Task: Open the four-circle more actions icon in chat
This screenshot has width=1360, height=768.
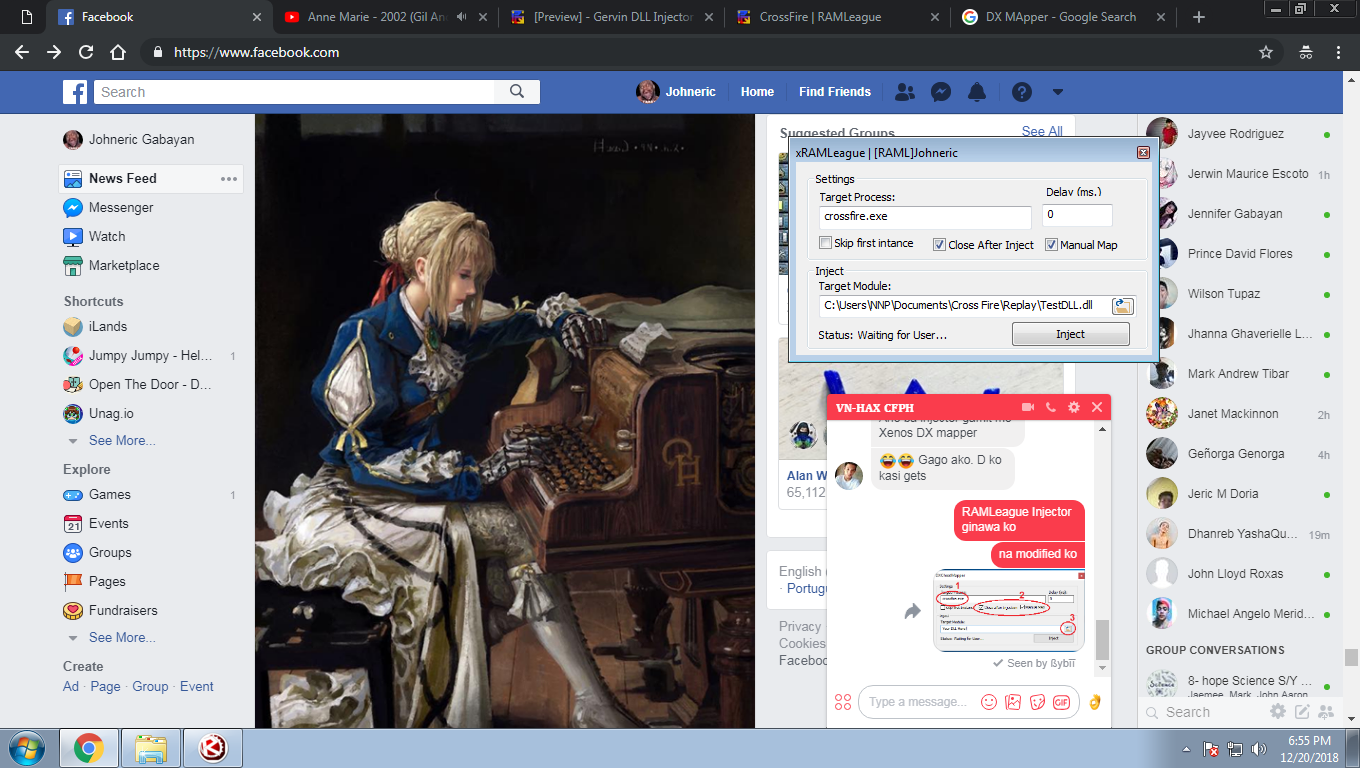Action: 843,702
